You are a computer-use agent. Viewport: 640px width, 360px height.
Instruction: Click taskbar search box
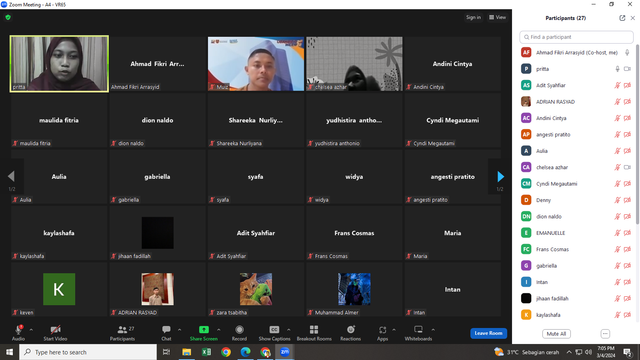[x=88, y=352]
